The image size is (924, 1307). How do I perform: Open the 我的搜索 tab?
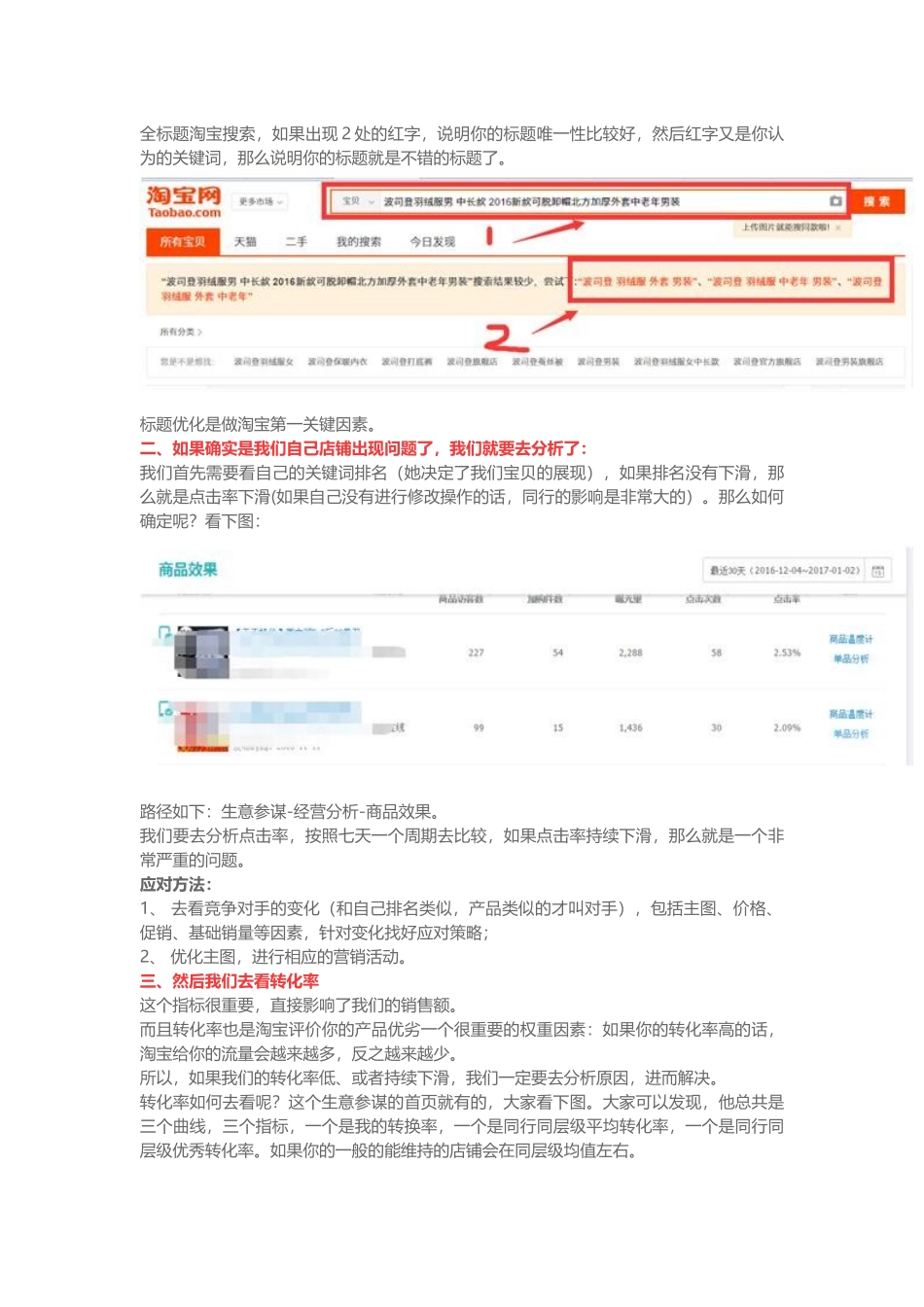[x=359, y=242]
